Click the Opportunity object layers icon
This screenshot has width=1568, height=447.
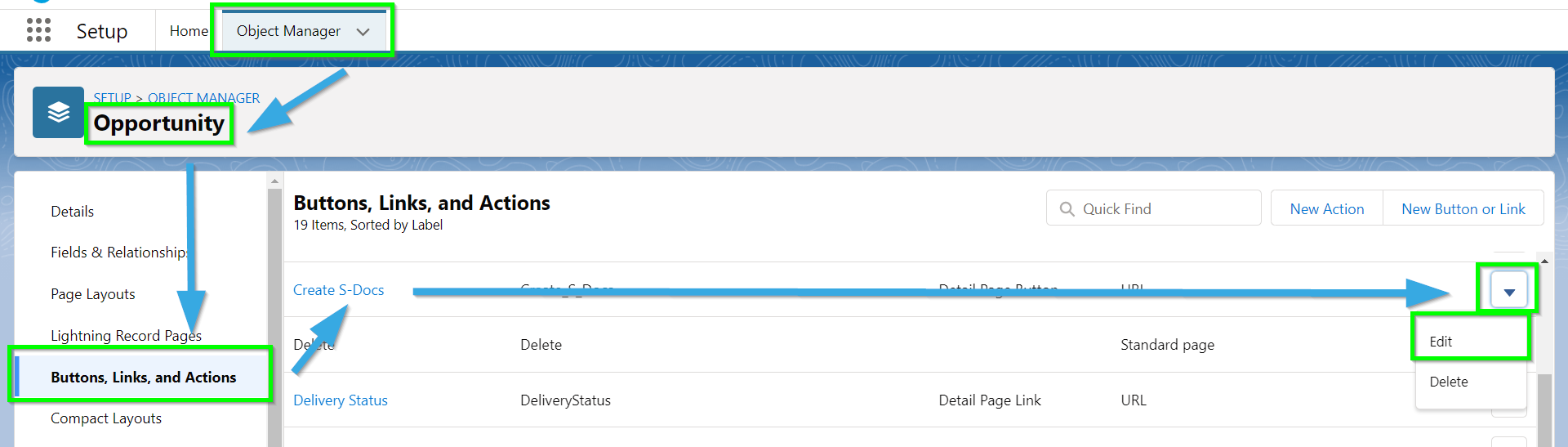pos(58,112)
